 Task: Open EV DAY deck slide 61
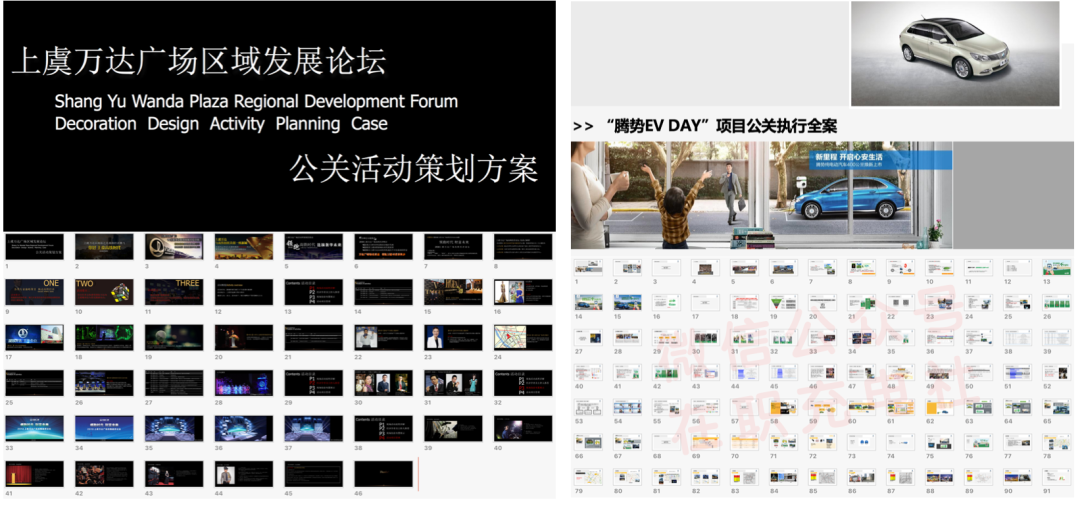click(900, 406)
